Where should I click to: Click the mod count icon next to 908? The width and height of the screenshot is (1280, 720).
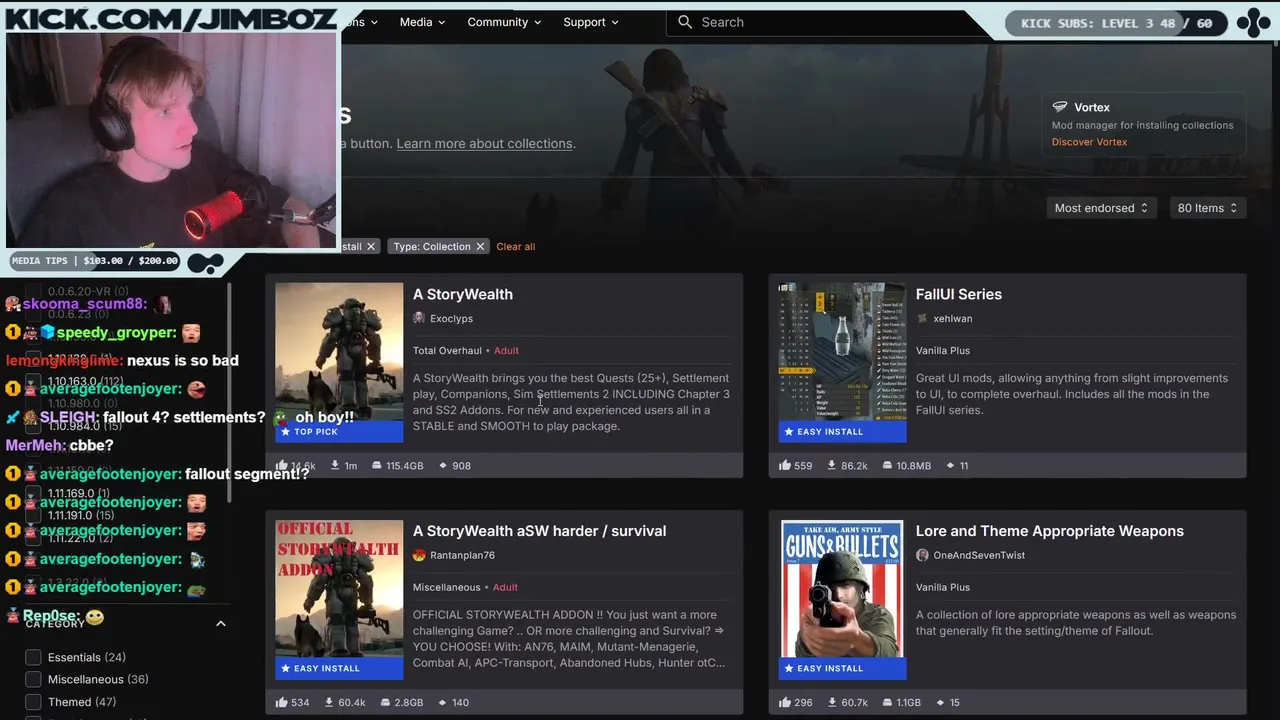442,466
